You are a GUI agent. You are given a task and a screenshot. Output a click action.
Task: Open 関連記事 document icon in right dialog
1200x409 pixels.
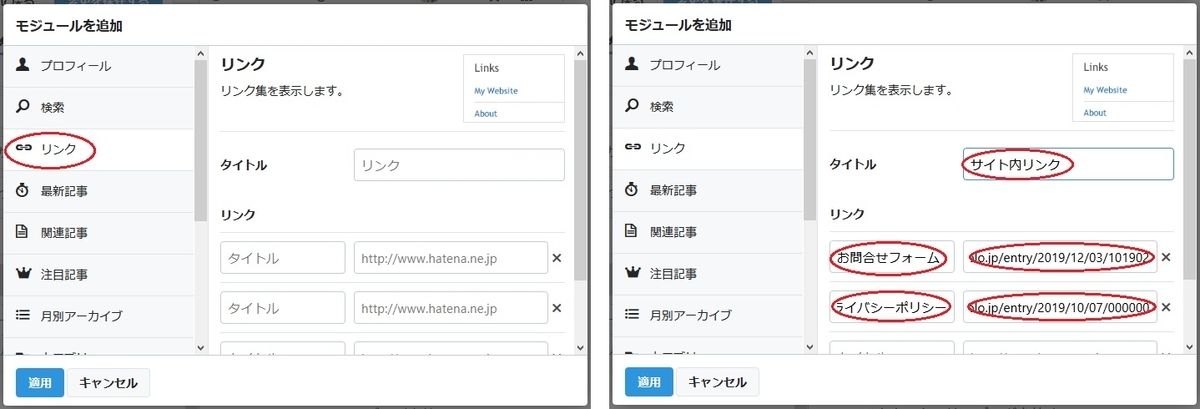632,231
